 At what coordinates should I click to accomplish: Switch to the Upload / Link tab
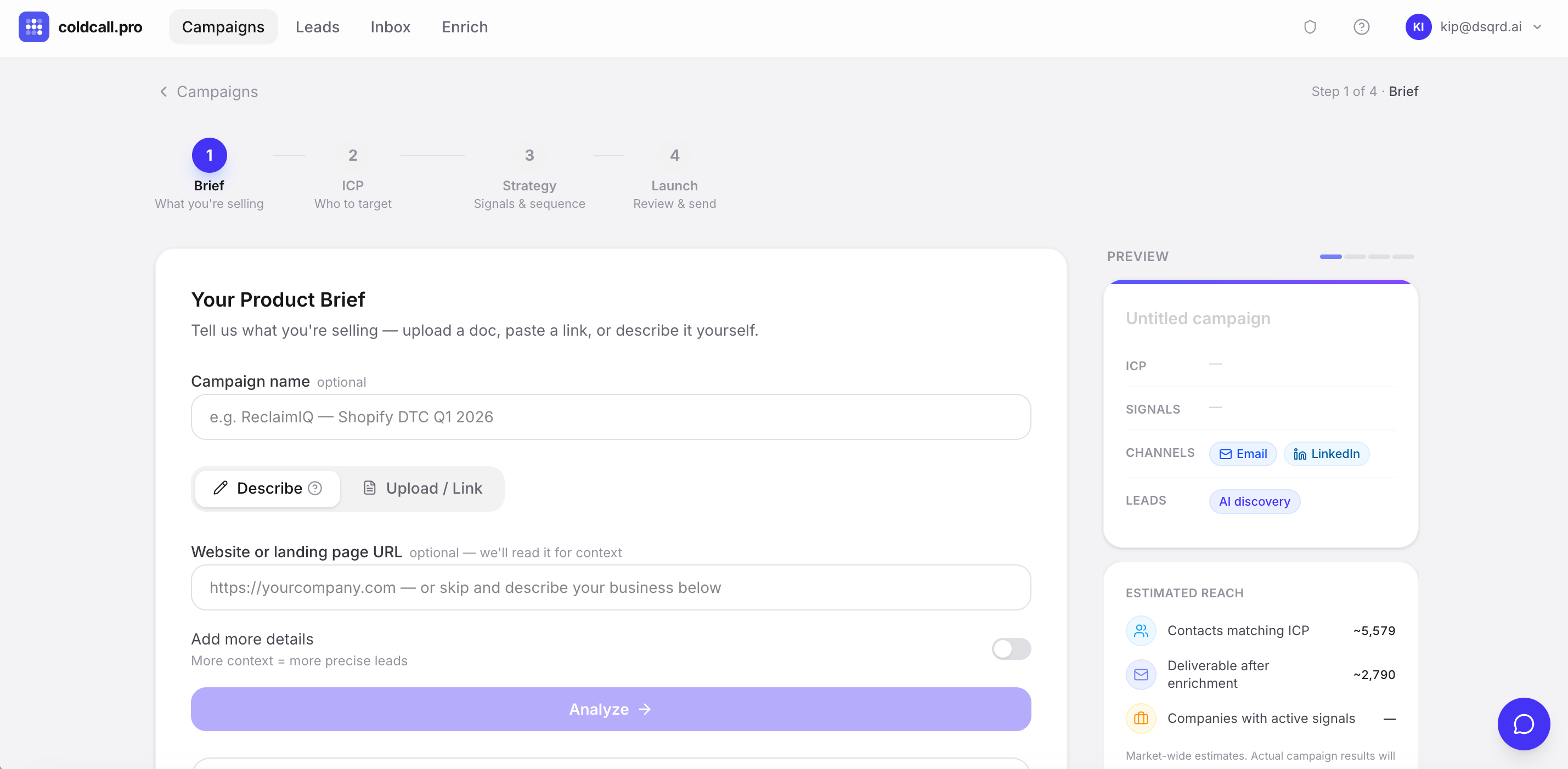pyautogui.click(x=423, y=489)
